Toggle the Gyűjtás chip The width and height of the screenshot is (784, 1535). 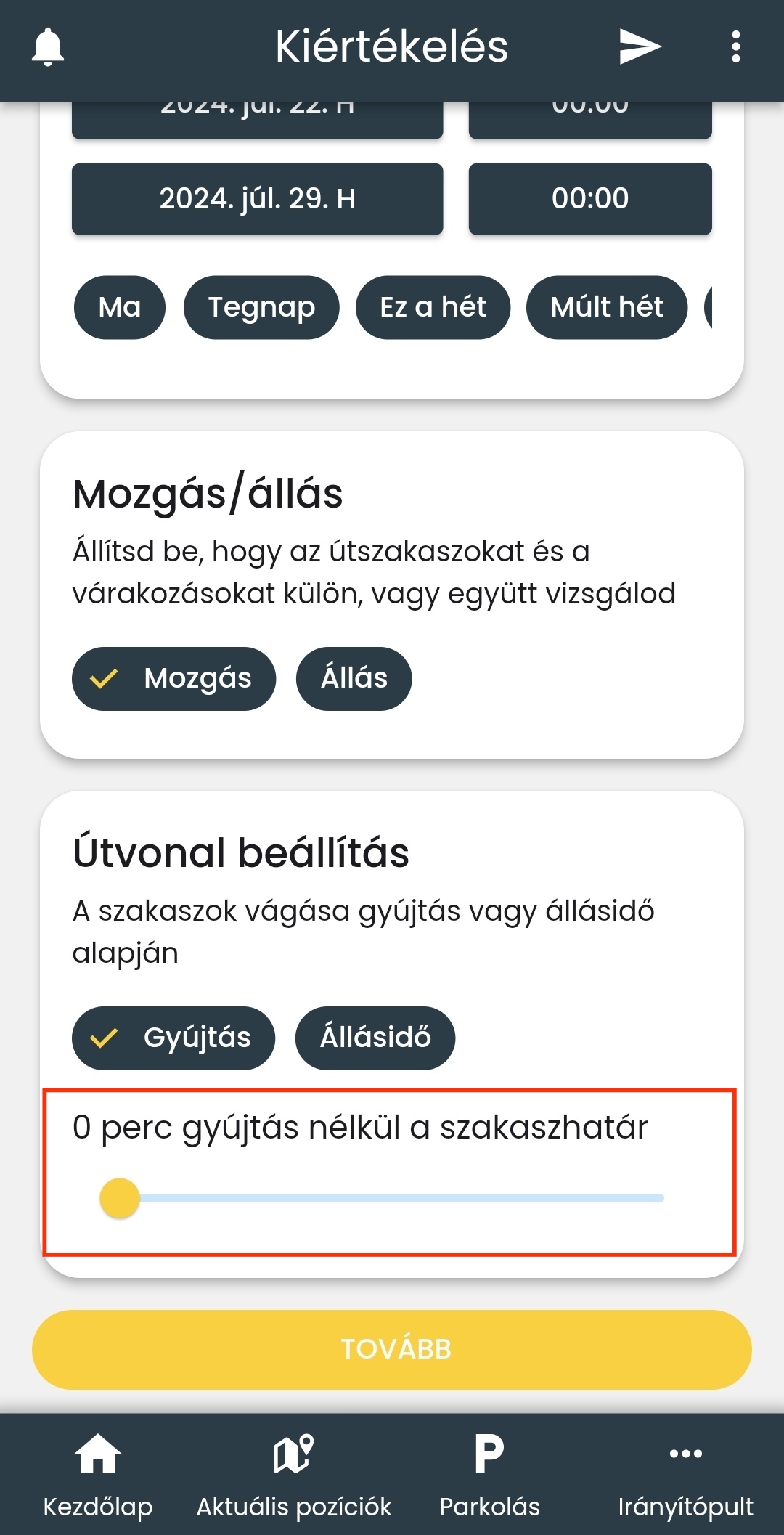click(x=174, y=1038)
